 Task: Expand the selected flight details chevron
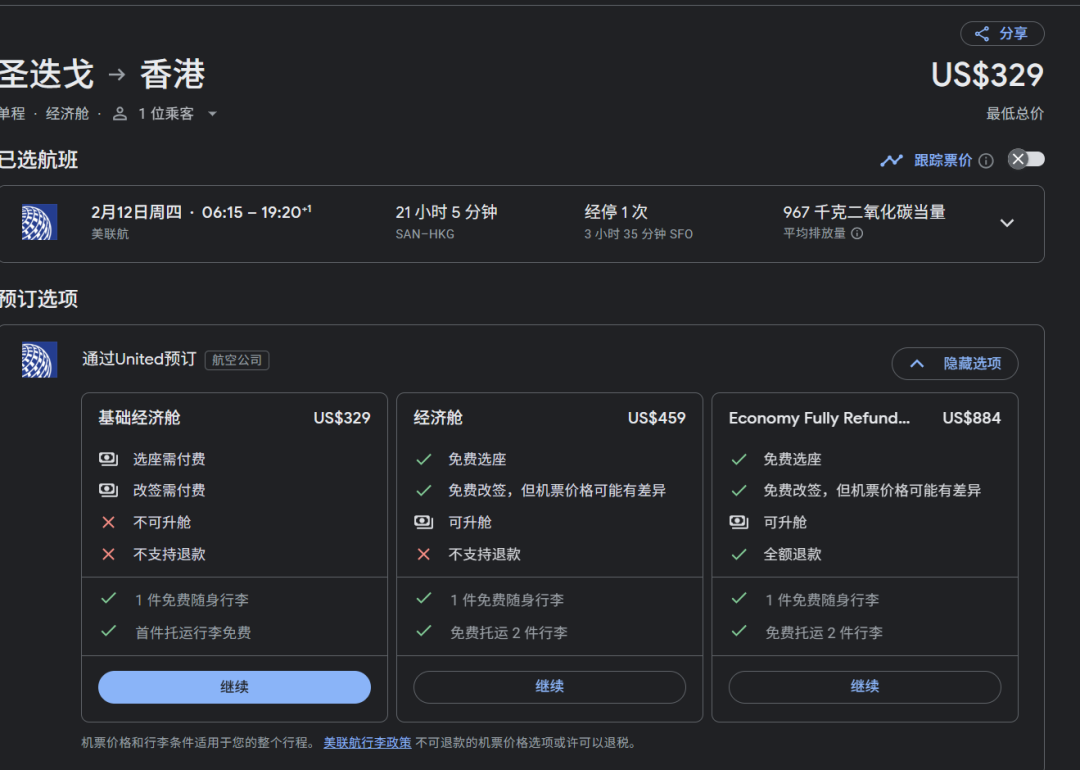(x=1007, y=223)
